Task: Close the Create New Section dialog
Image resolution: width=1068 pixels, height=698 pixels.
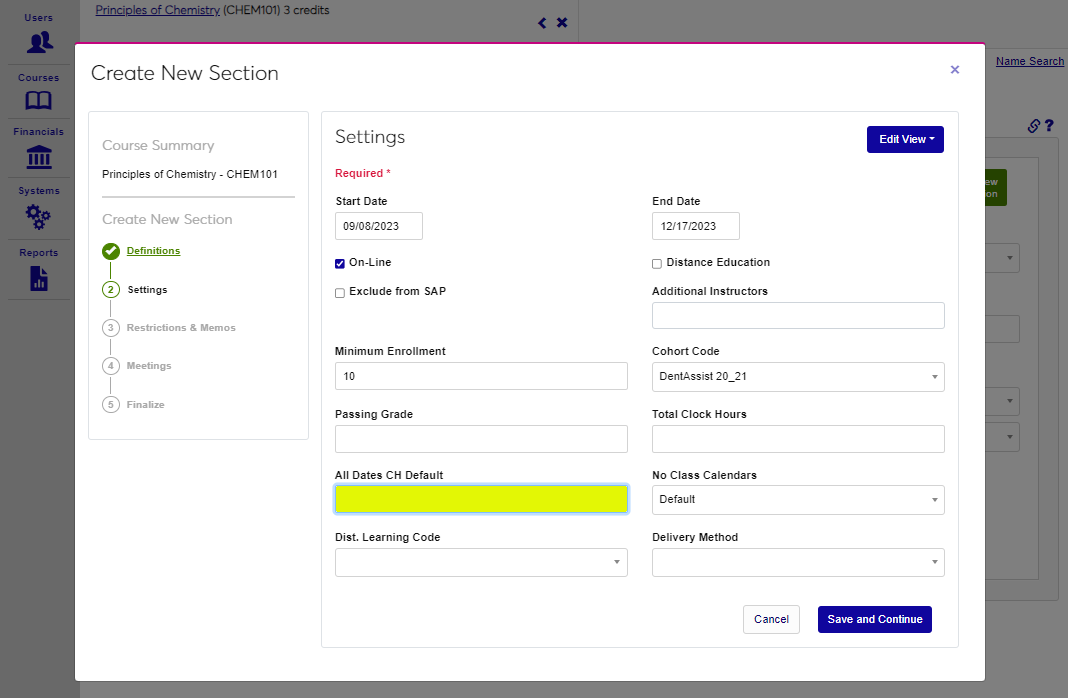Action: coord(954,70)
